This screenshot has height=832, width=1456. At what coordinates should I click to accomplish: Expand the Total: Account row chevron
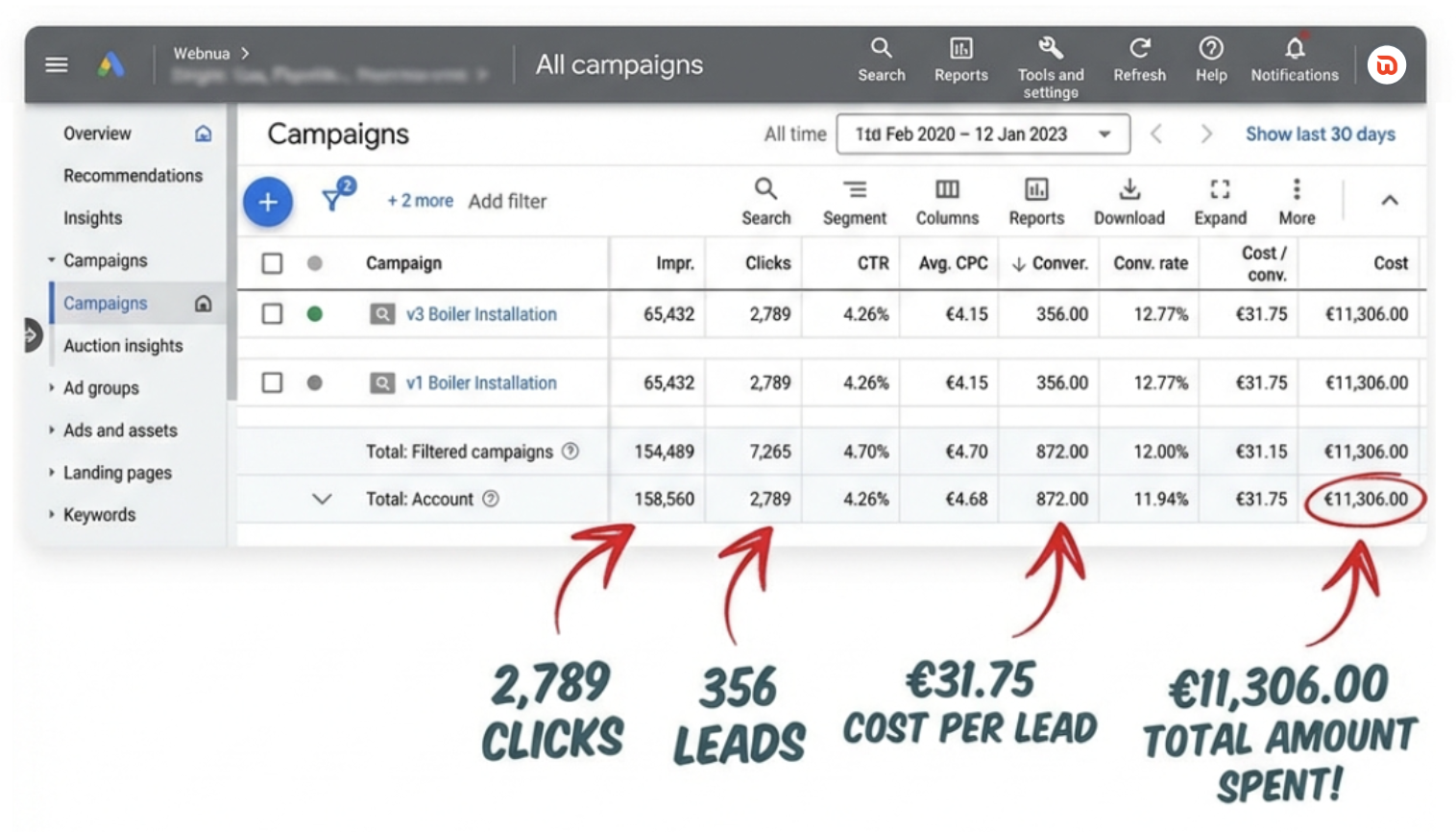(x=322, y=499)
